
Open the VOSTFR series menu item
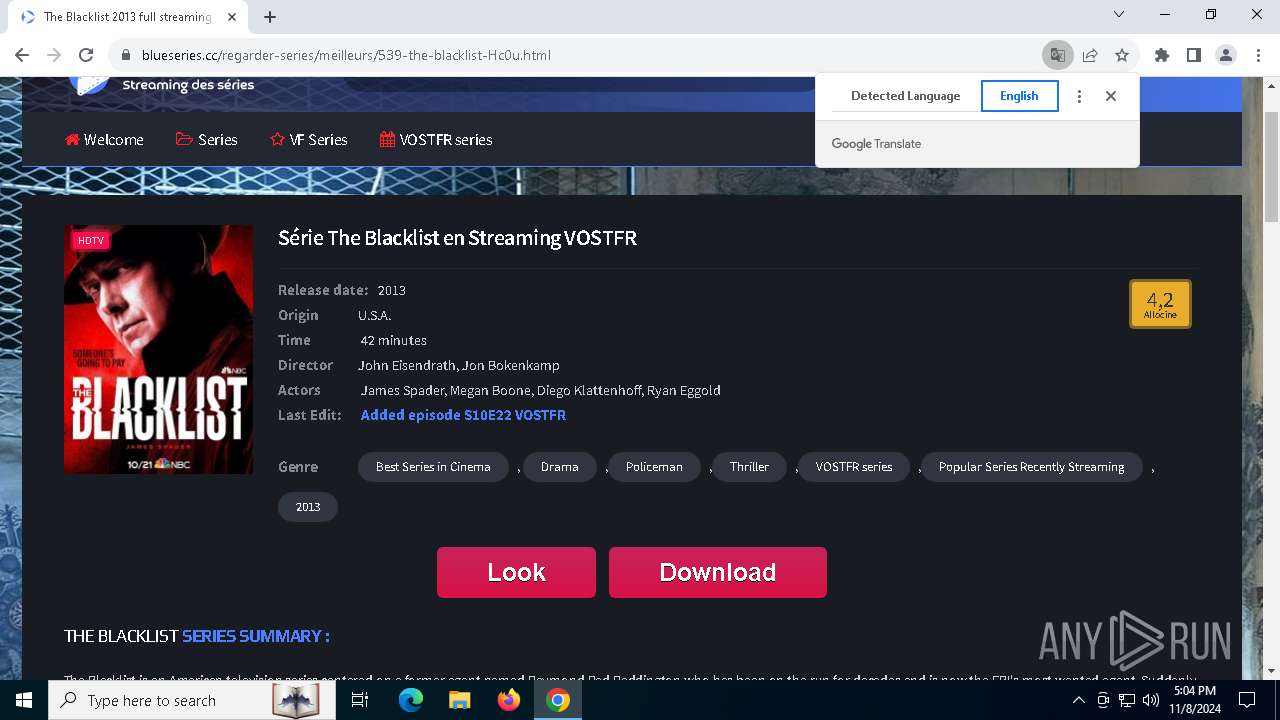436,140
